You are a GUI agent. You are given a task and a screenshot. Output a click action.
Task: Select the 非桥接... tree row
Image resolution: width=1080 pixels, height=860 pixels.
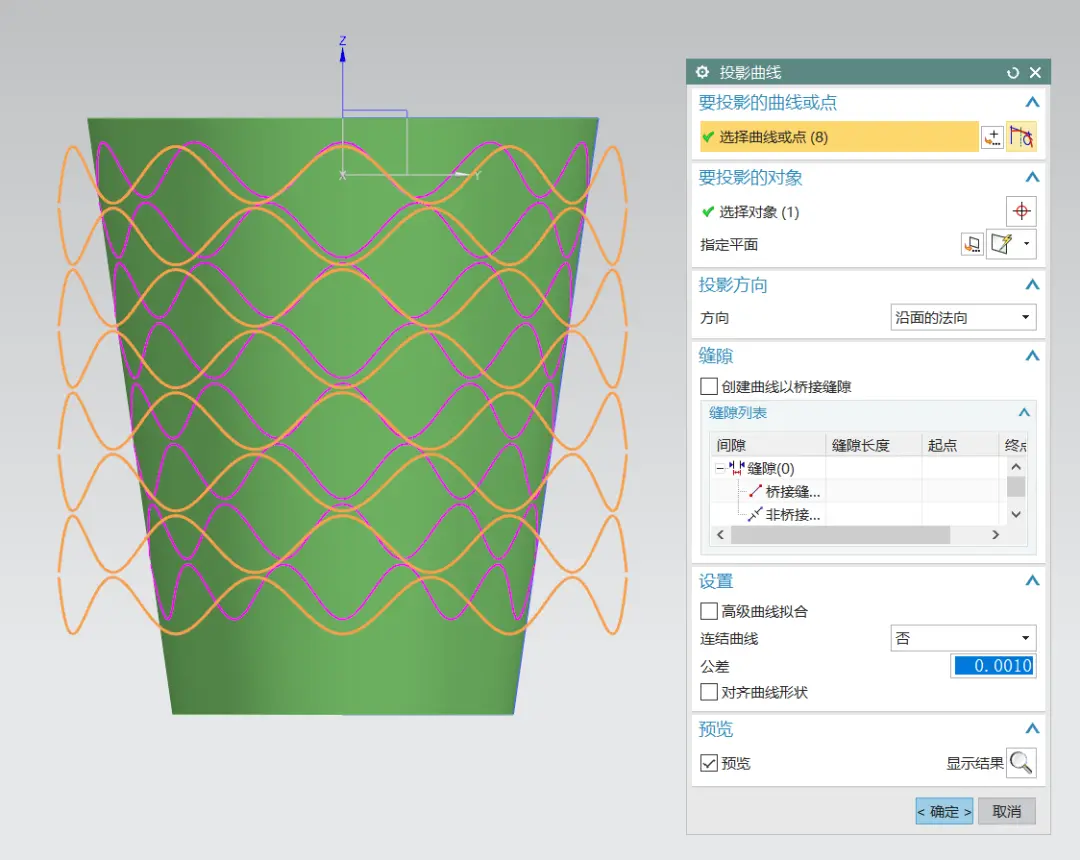[x=785, y=514]
